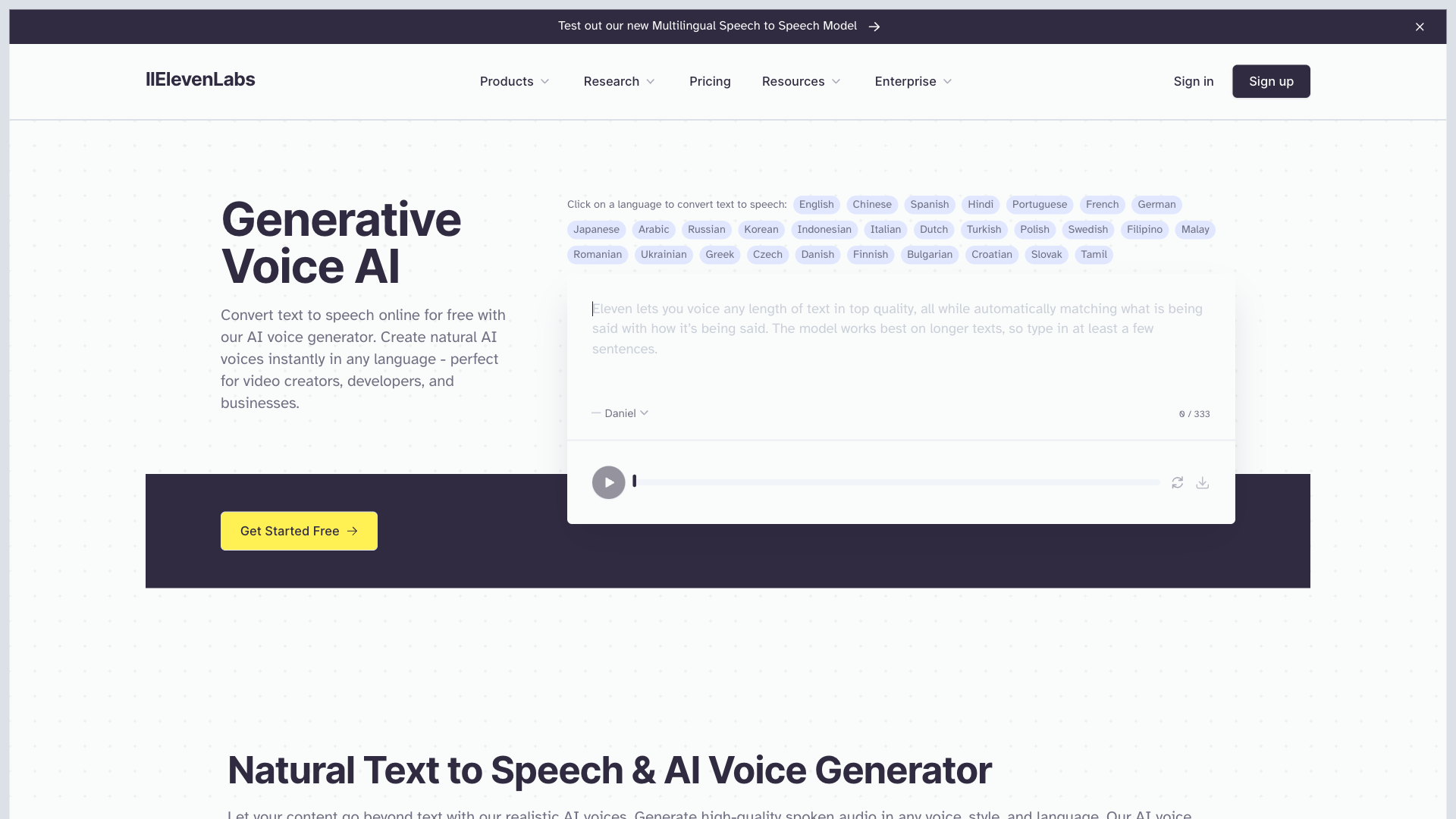The width and height of the screenshot is (1456, 819).
Task: Click the announcement banner close icon
Action: (1420, 26)
